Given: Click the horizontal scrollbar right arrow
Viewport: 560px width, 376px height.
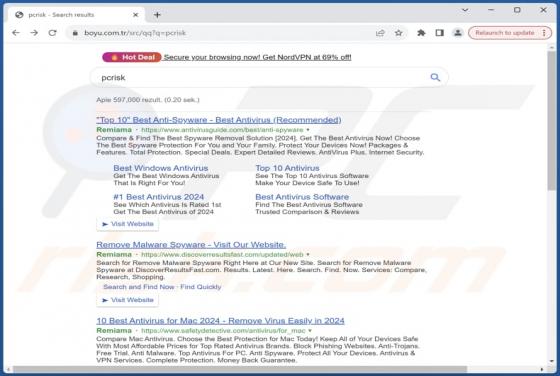Looking at the screenshot, I should (542, 369).
